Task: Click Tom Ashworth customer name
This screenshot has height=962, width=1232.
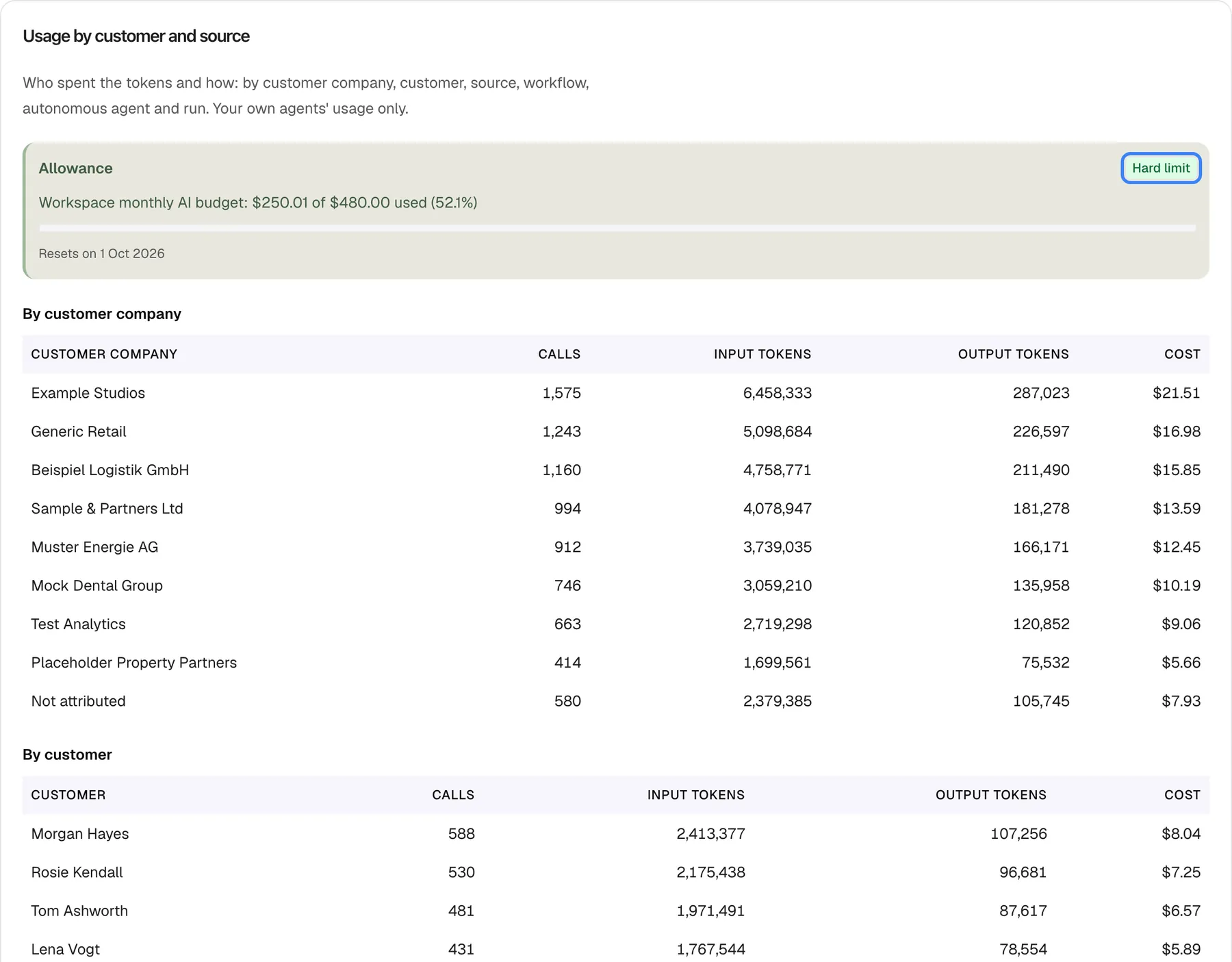Action: (79, 911)
